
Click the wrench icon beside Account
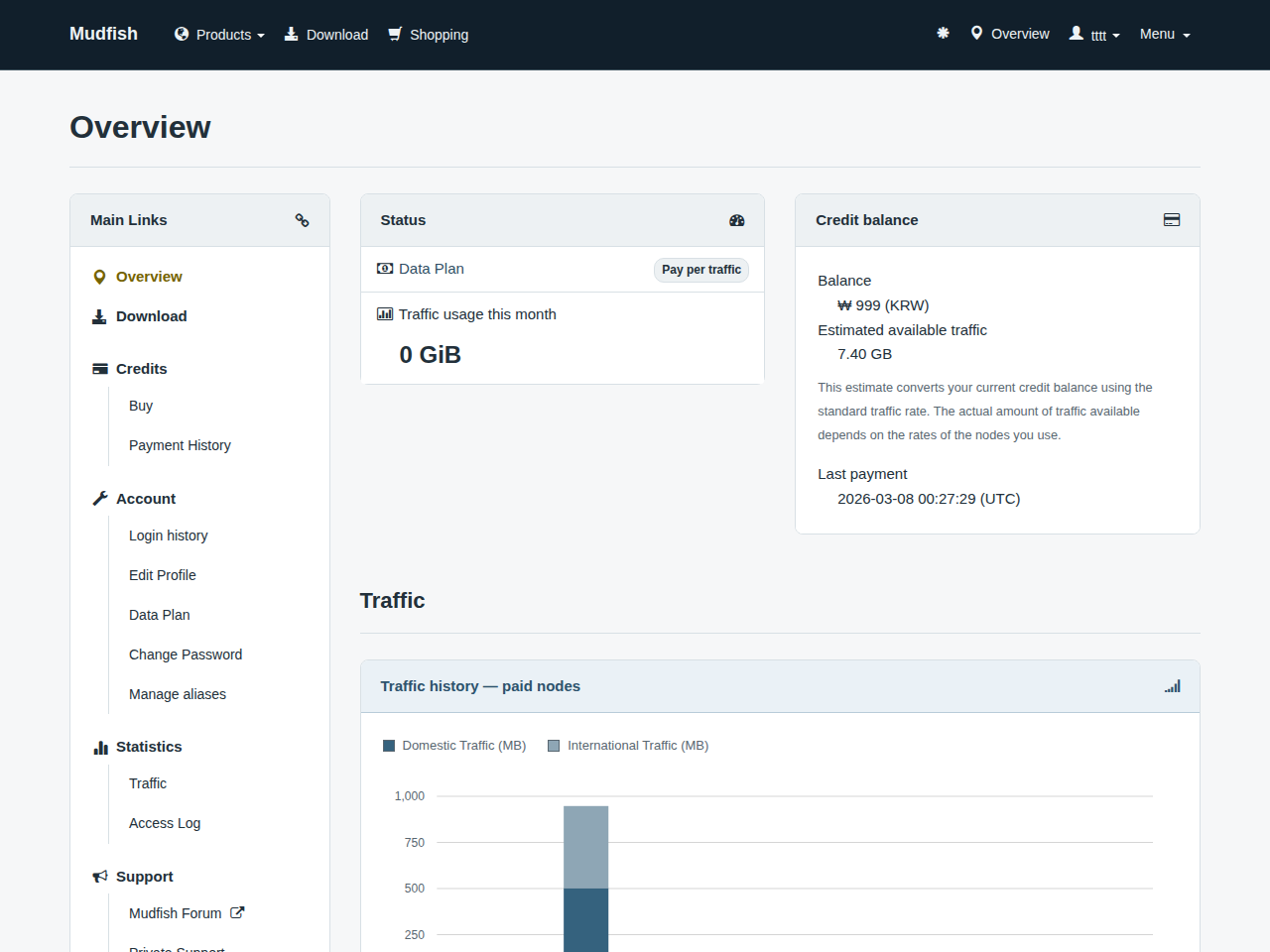point(100,499)
